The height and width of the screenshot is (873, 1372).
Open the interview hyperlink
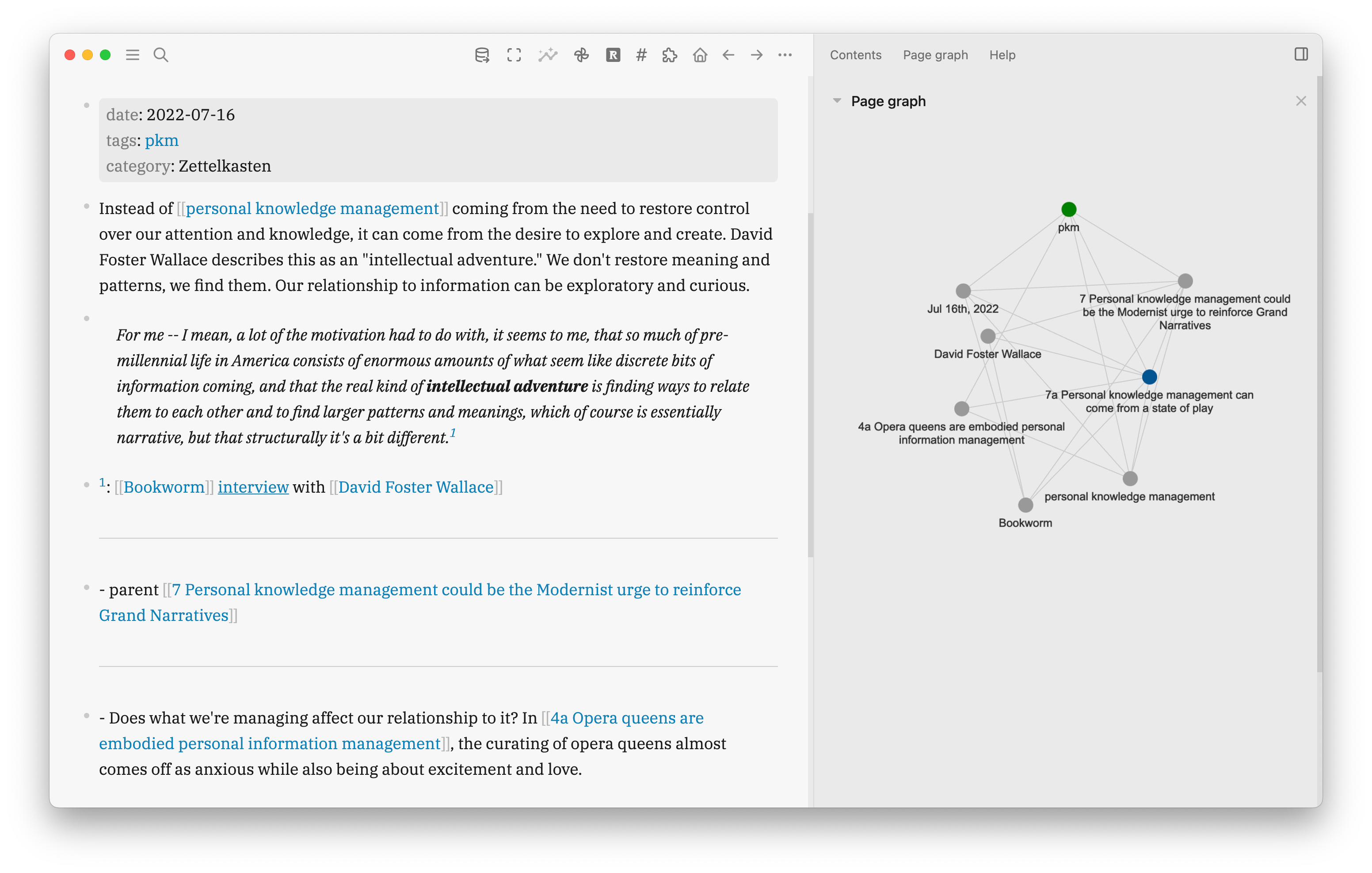pyautogui.click(x=253, y=487)
